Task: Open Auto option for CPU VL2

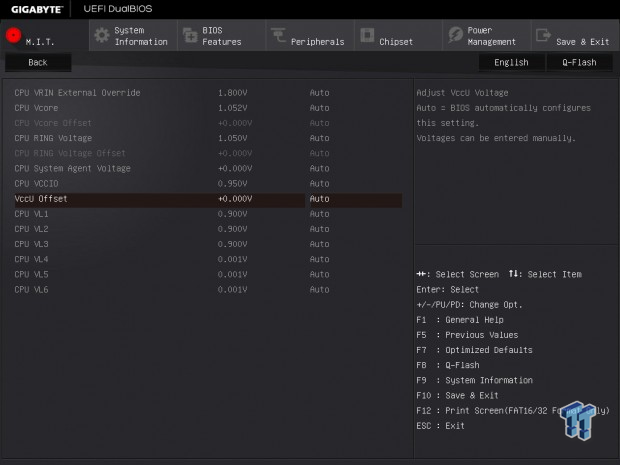Action: point(319,229)
